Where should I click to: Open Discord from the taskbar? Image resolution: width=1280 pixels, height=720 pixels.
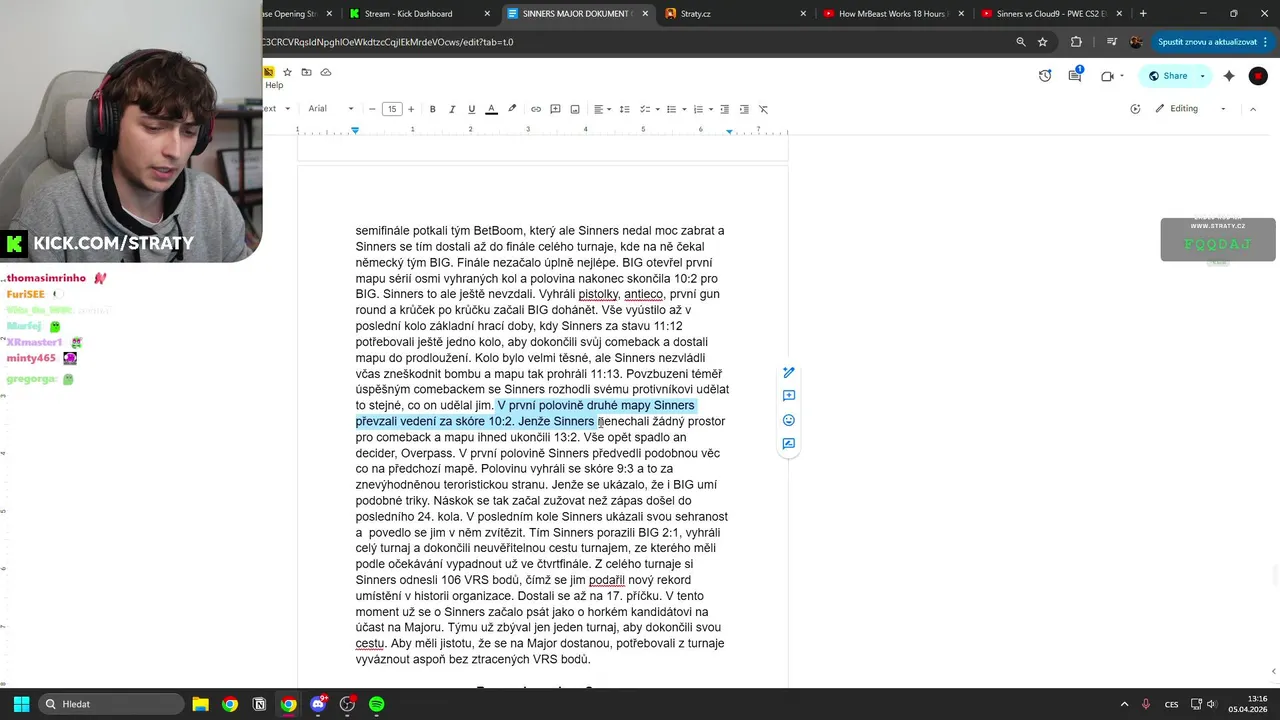[x=318, y=704]
